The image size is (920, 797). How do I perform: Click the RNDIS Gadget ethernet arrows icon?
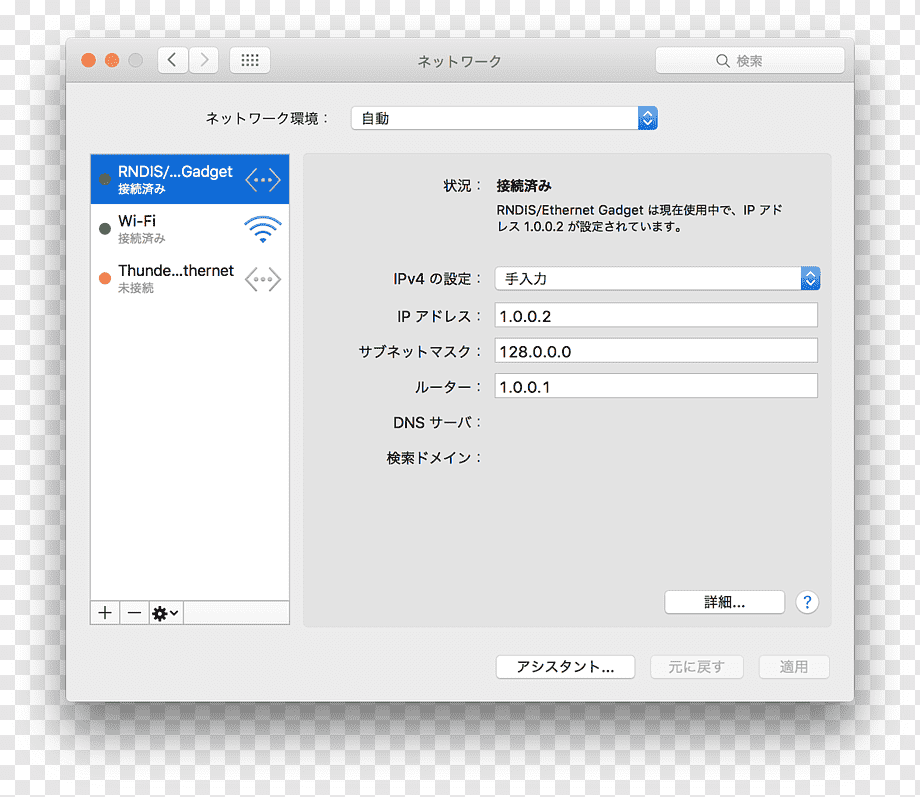[263, 180]
